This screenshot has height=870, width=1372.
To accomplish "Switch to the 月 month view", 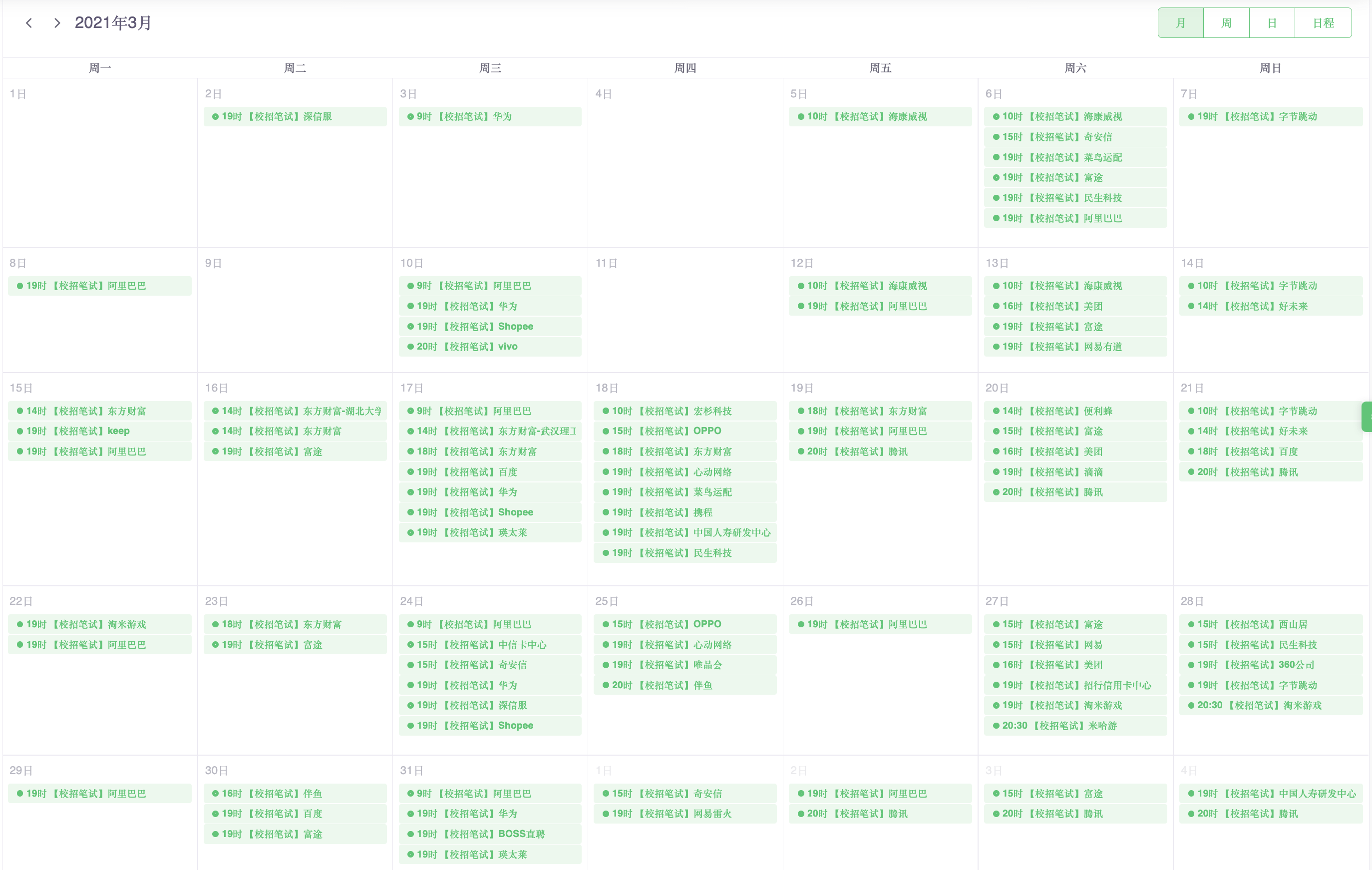I will point(1181,23).
